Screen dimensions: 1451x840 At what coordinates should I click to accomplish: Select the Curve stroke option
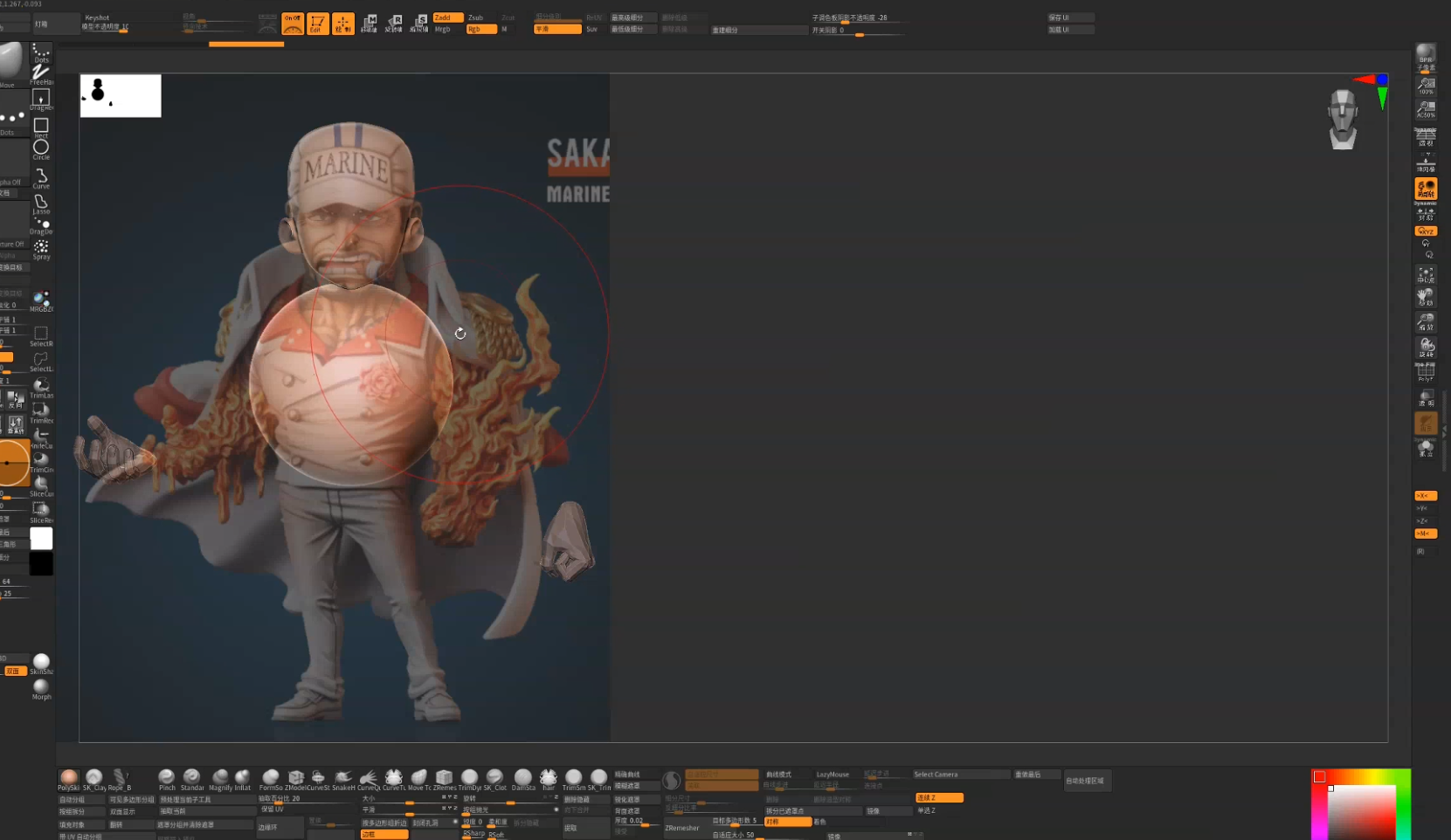coord(41,179)
